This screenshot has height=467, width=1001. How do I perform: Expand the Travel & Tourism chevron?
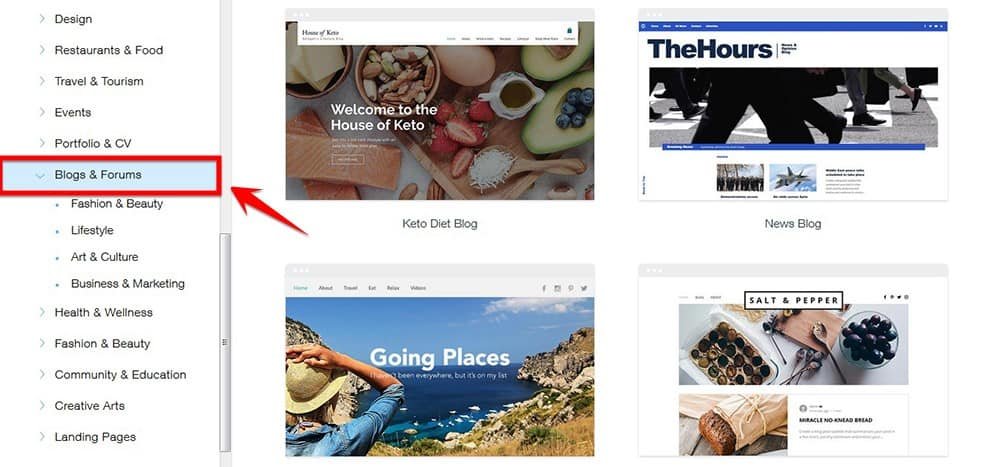pyautogui.click(x=42, y=81)
